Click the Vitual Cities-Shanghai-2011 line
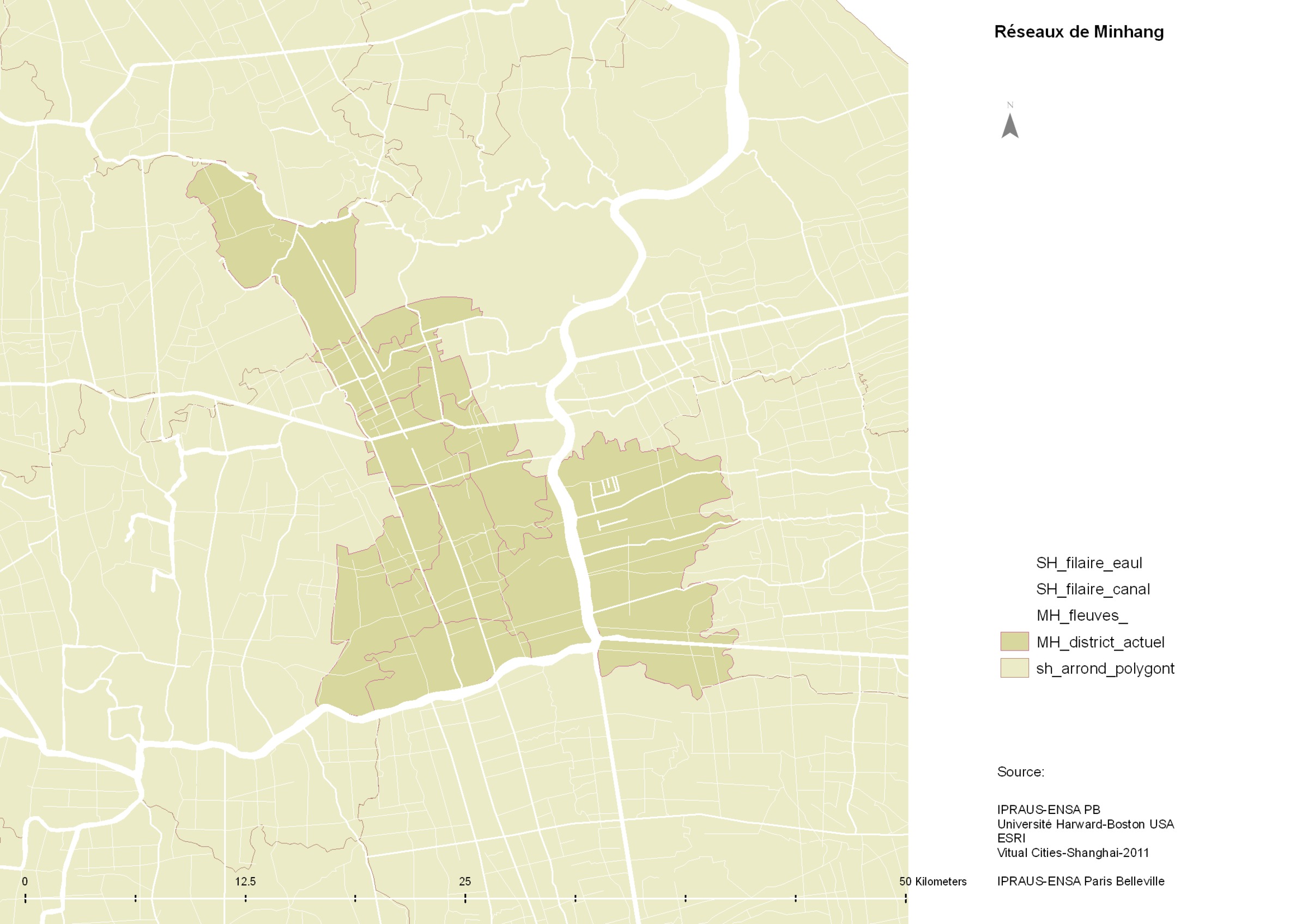The height and width of the screenshot is (924, 1308). [x=1073, y=853]
